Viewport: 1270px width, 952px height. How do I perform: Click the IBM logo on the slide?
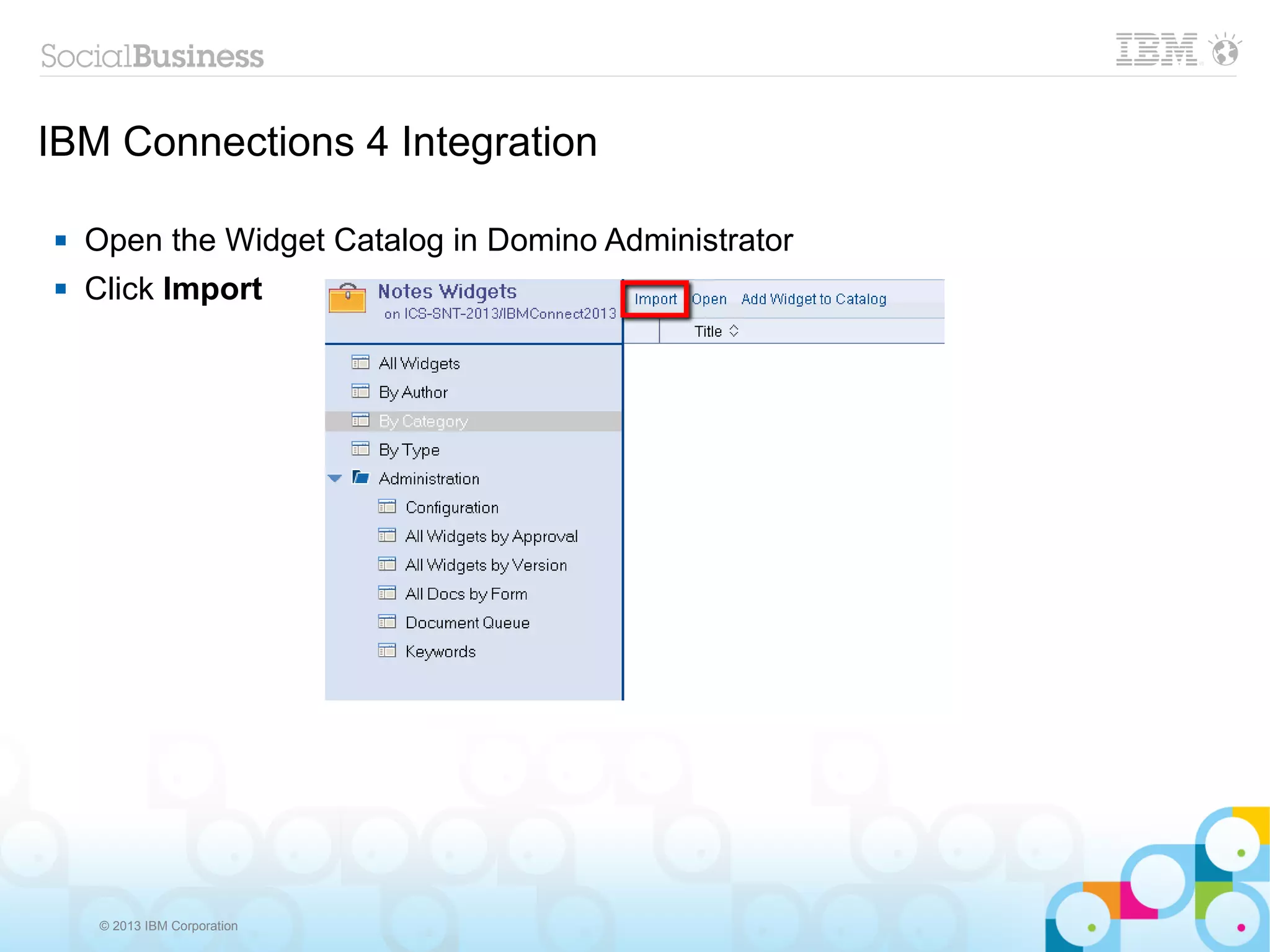point(1157,50)
